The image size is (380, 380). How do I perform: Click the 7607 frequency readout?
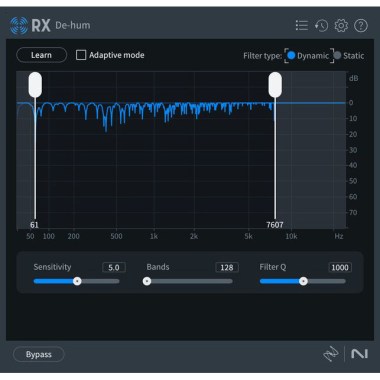point(275,225)
